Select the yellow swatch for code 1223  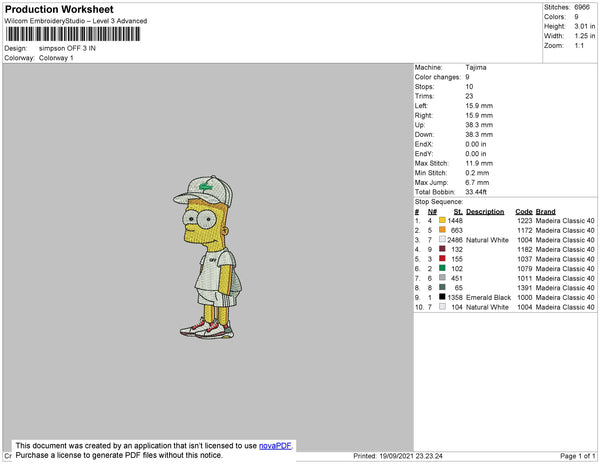(442, 220)
